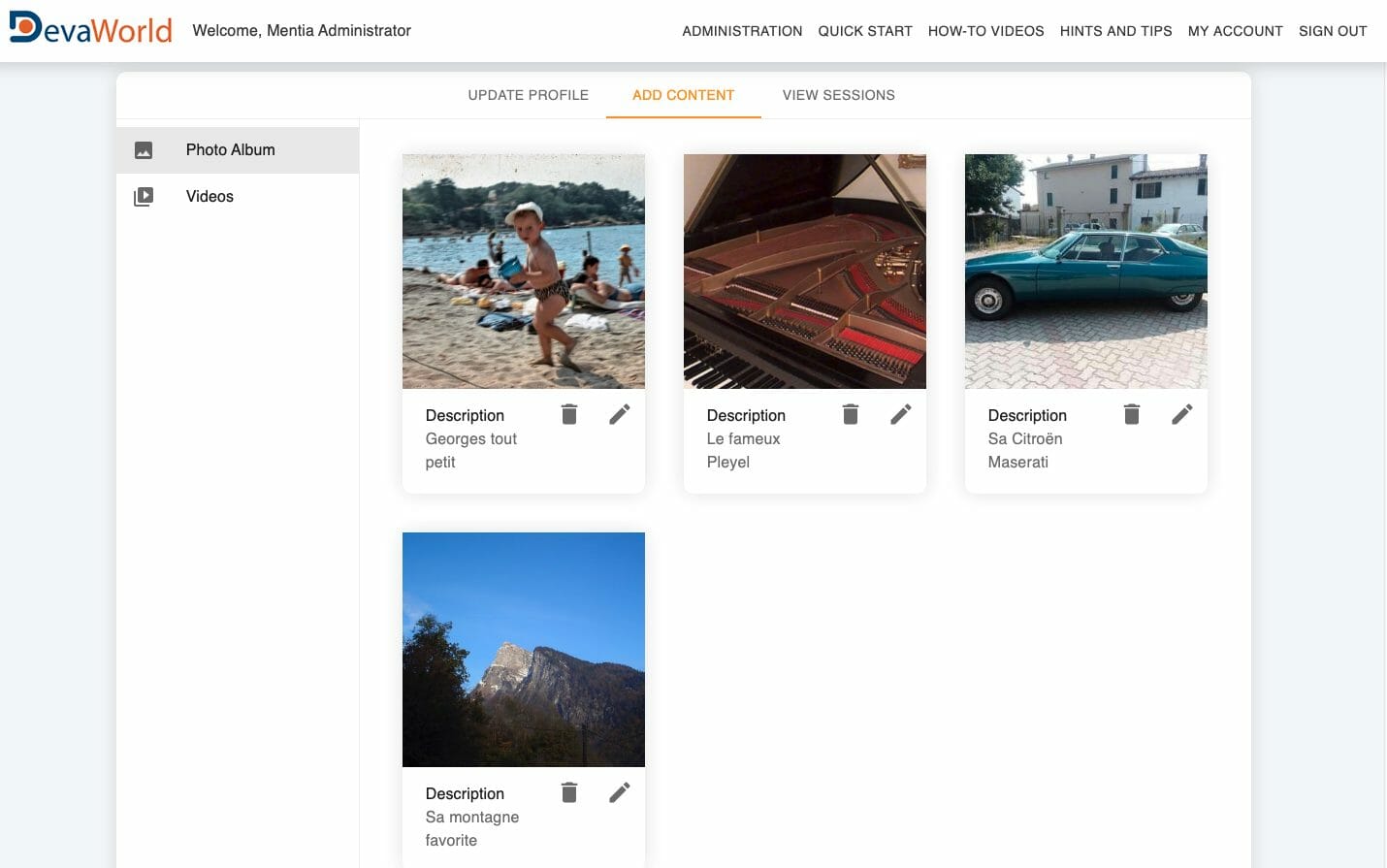Click the Photo Album image icon
This screenshot has width=1387, height=868.
(144, 150)
